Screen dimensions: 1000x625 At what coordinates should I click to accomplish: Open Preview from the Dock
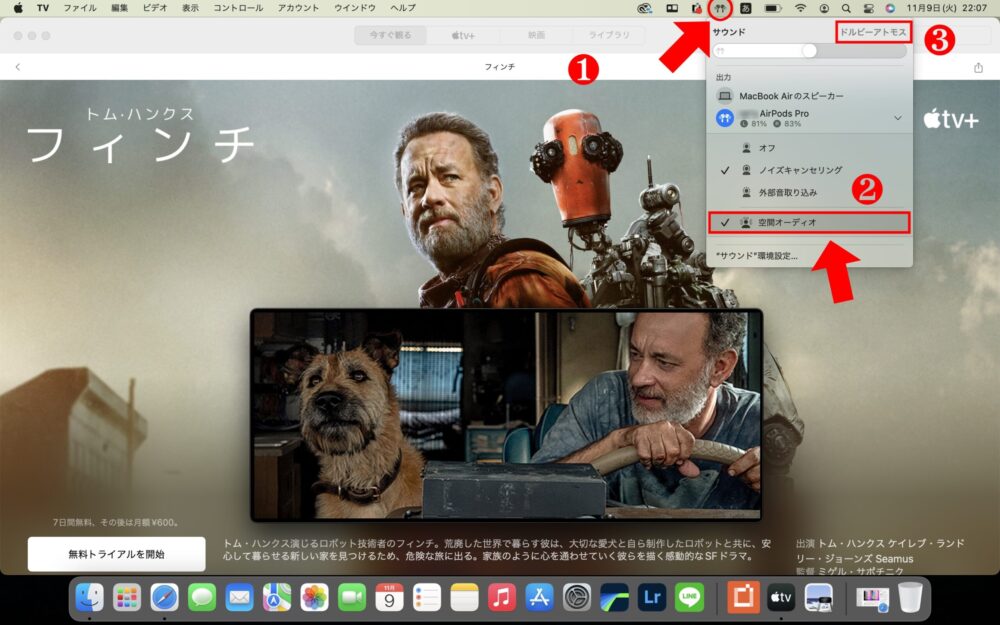tap(819, 598)
